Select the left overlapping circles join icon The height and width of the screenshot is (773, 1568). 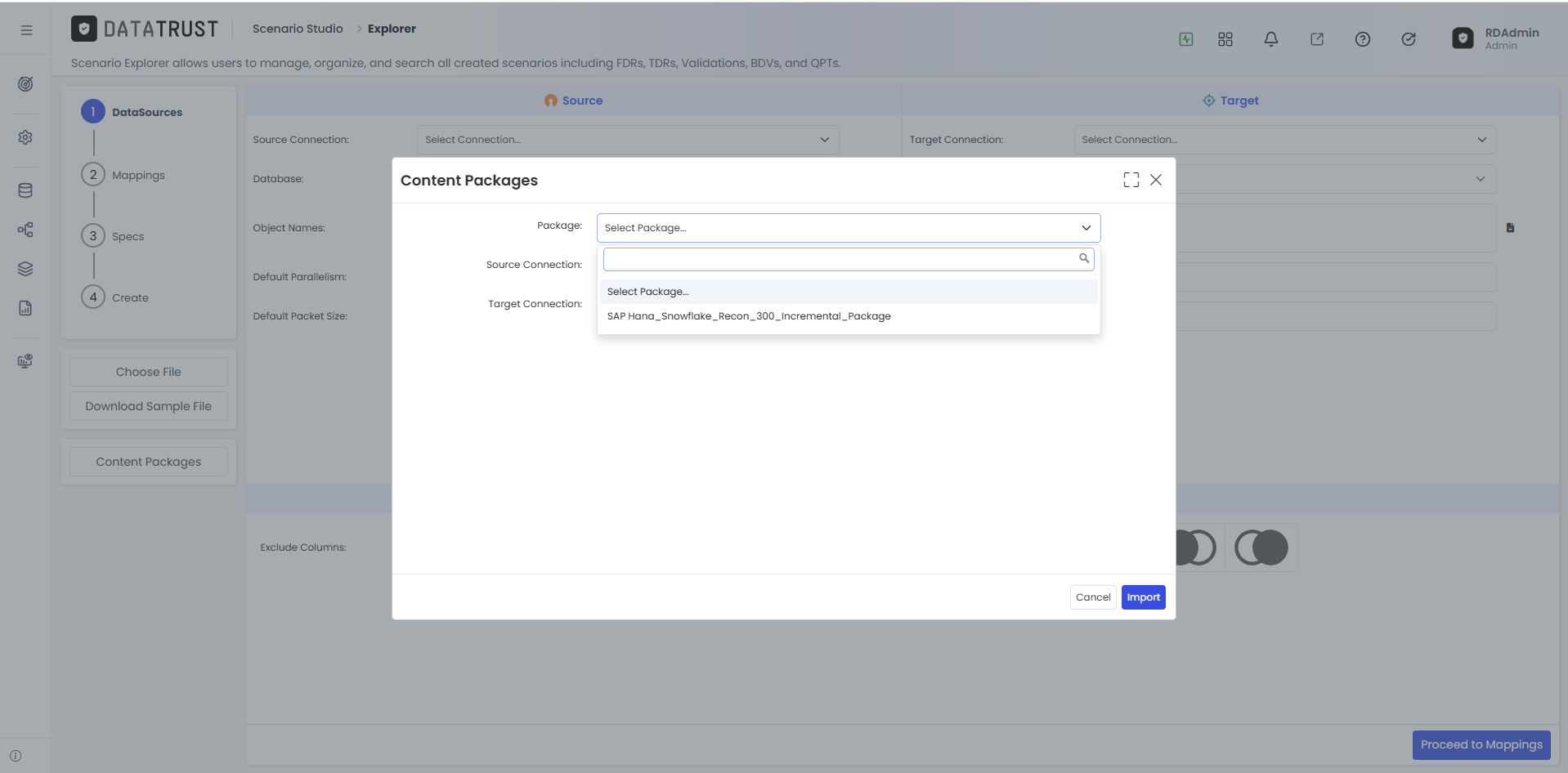[x=1196, y=547]
